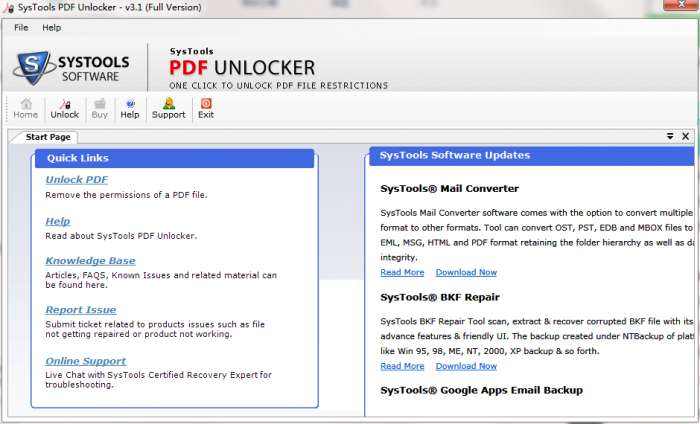The image size is (700, 424).
Task: Open the Knowledge Base link
Action: tap(91, 261)
